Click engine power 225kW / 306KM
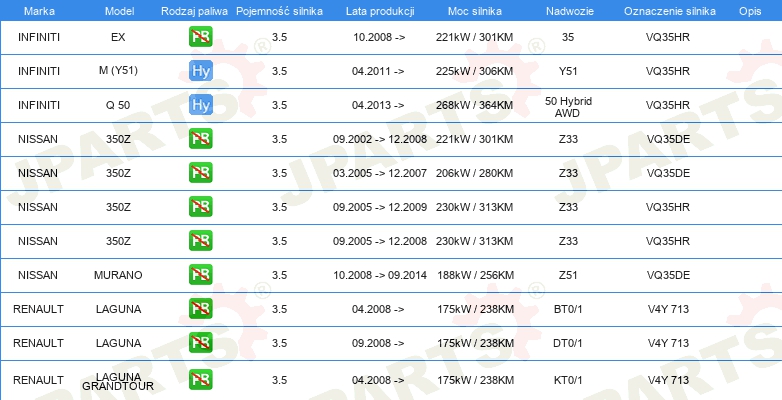782x400 pixels. click(474, 71)
